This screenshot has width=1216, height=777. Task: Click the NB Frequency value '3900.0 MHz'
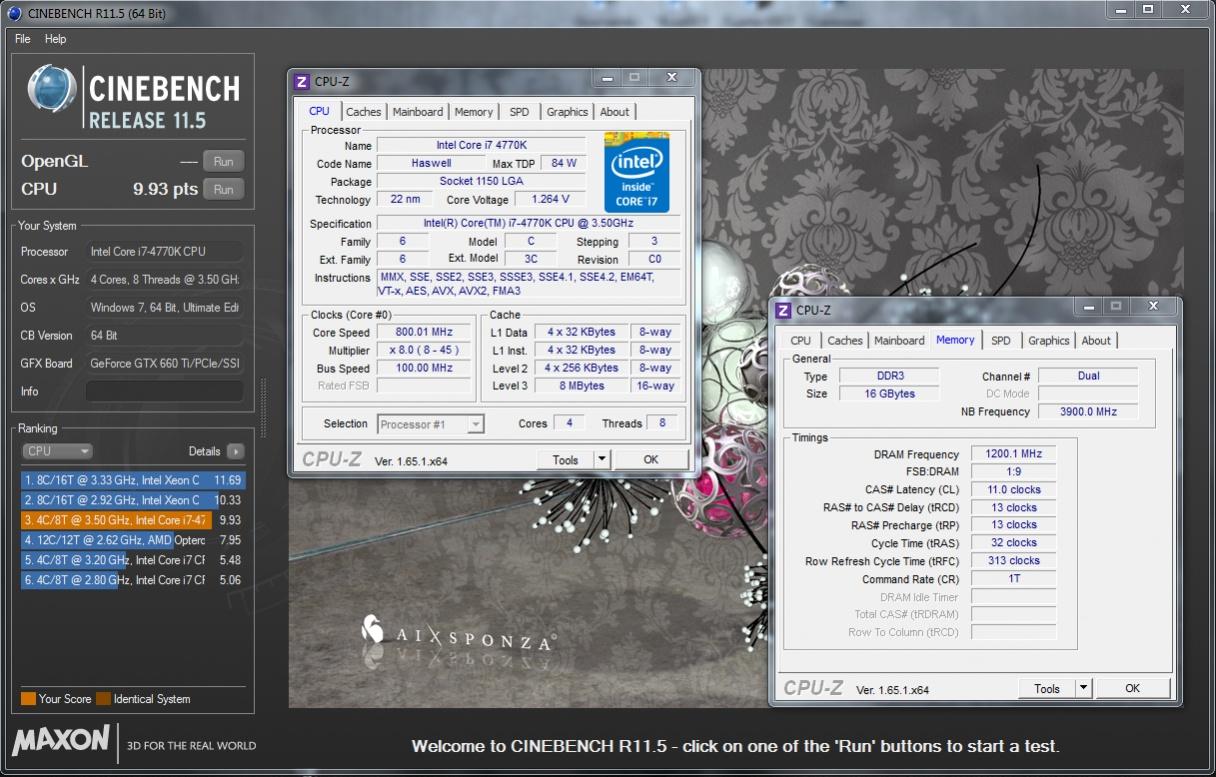point(1088,412)
